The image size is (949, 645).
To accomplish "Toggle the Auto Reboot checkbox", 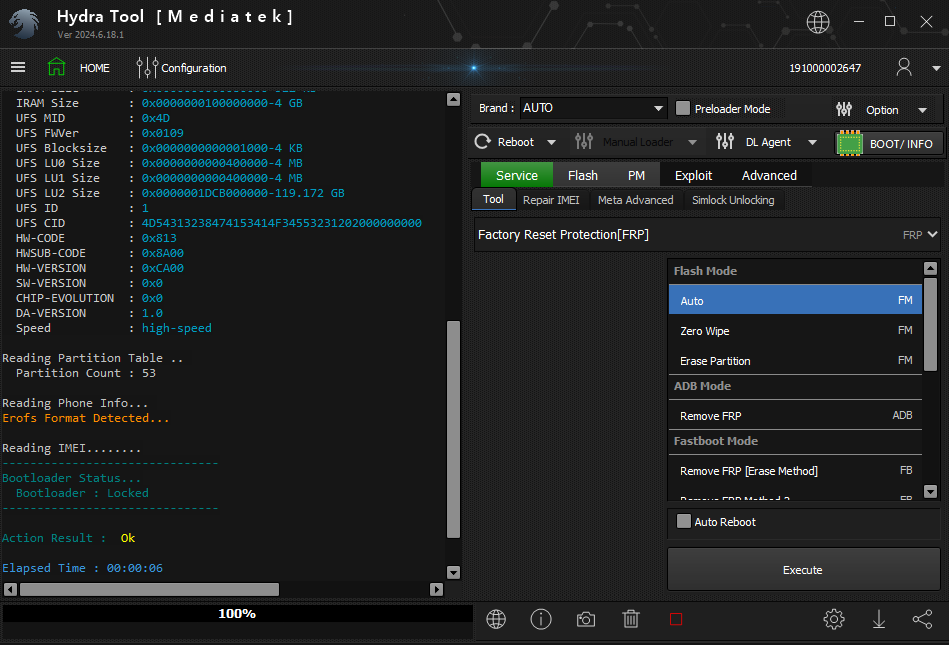I will (x=684, y=521).
